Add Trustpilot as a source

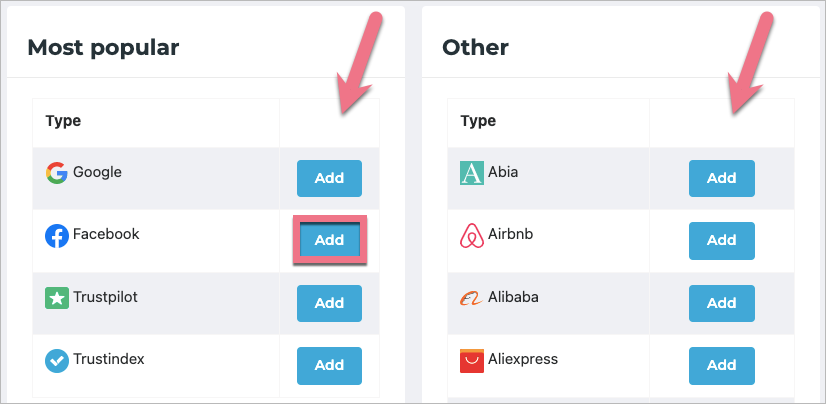coord(329,303)
